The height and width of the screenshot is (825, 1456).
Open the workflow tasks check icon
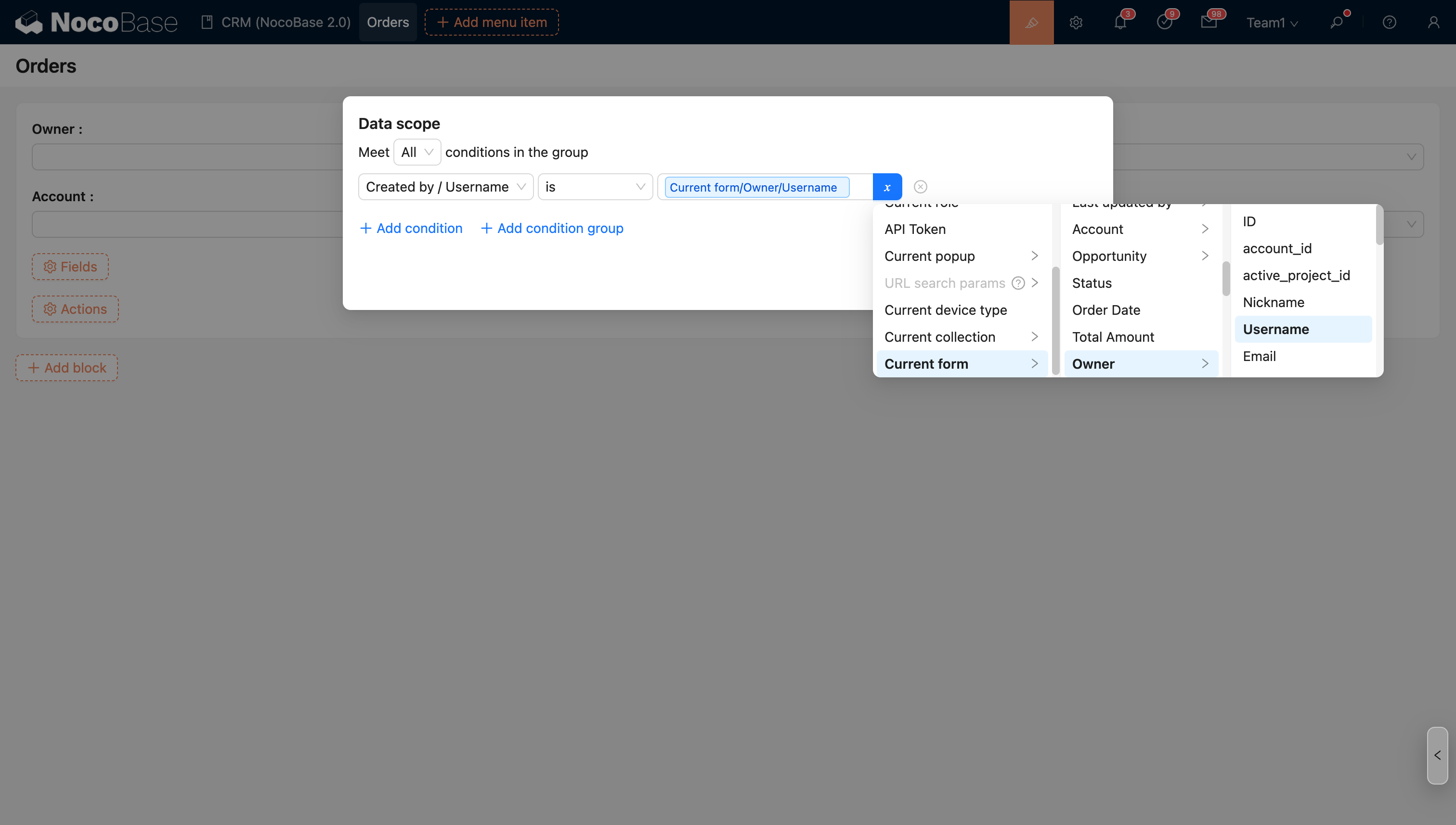[x=1164, y=22]
